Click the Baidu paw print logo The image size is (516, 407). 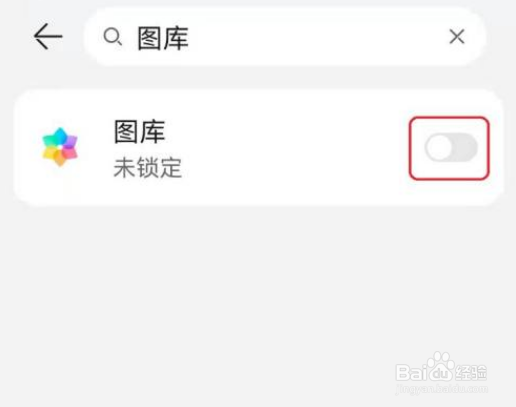440,366
